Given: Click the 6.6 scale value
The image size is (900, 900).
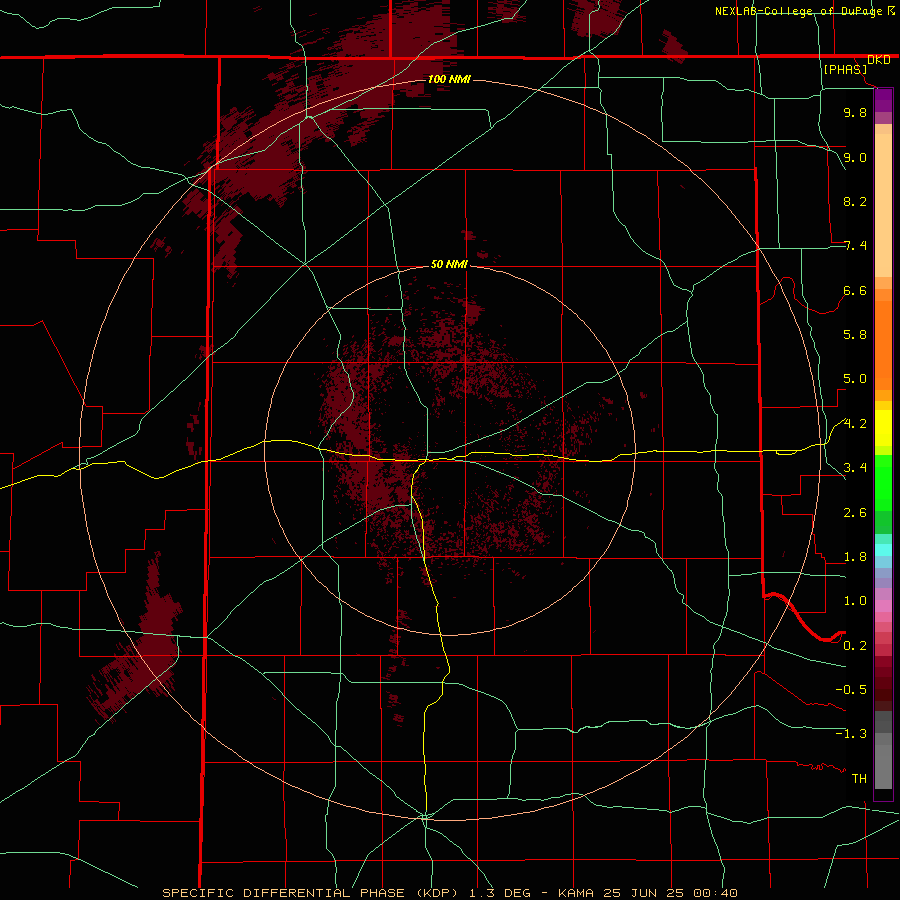Looking at the screenshot, I should click(855, 290).
